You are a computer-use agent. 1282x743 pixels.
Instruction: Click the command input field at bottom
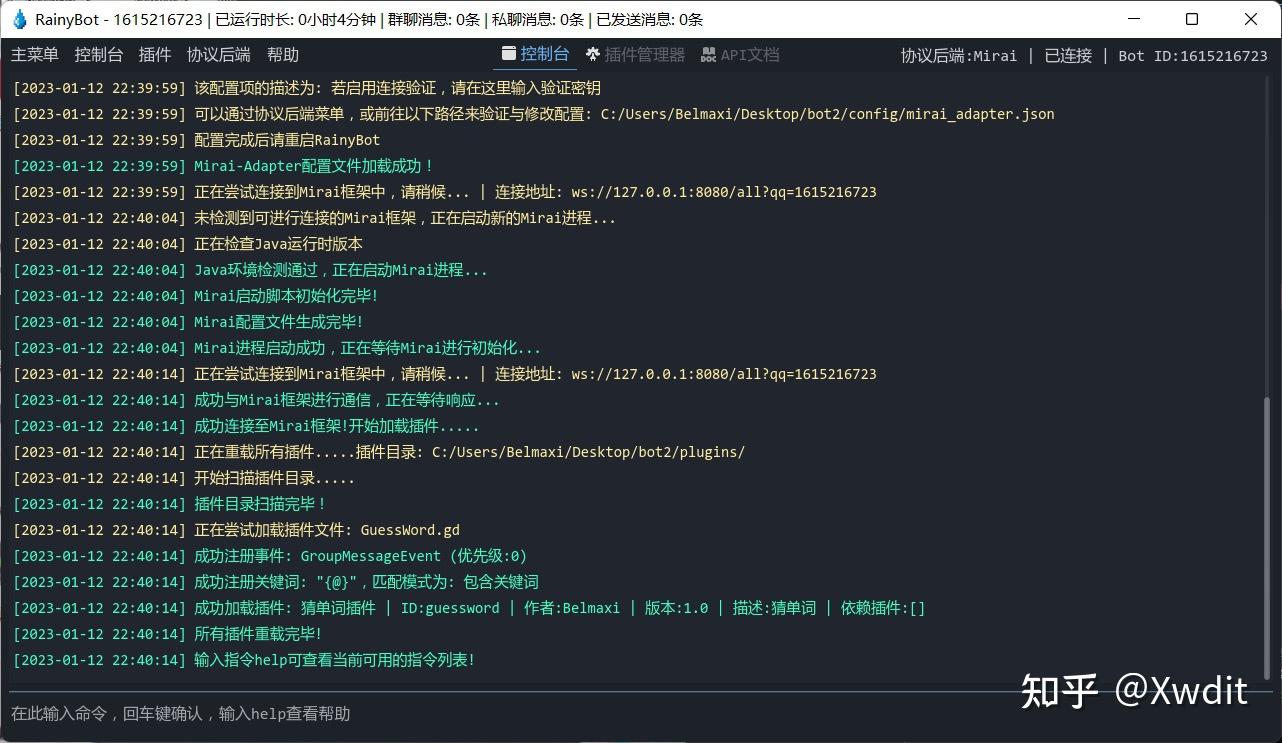tap(400, 714)
